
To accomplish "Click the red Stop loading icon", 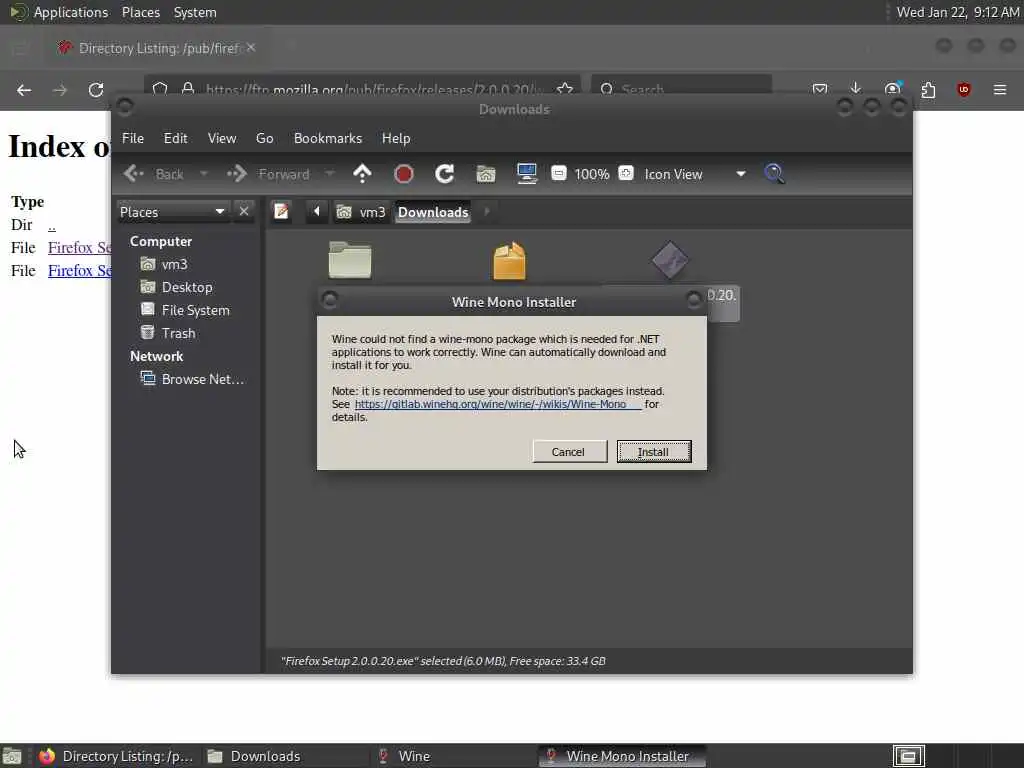I will [404, 174].
